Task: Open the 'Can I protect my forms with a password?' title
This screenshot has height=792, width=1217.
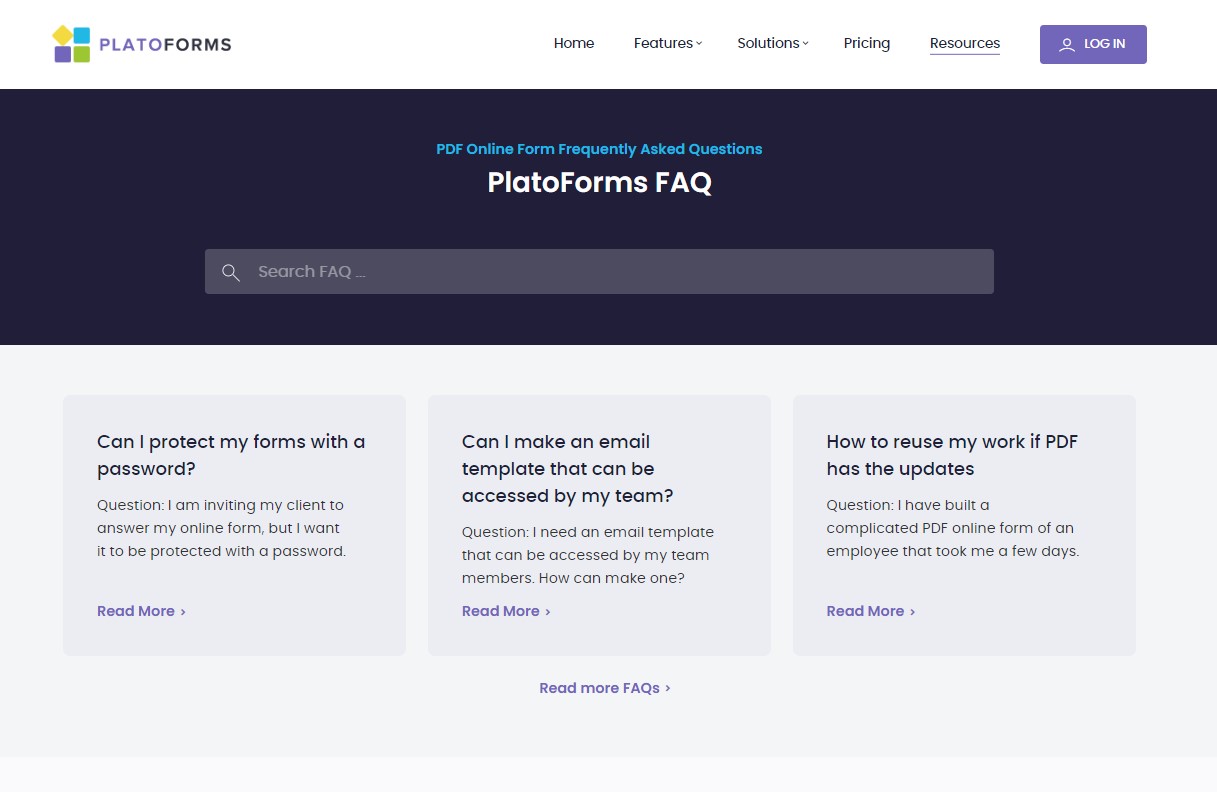Action: point(231,455)
